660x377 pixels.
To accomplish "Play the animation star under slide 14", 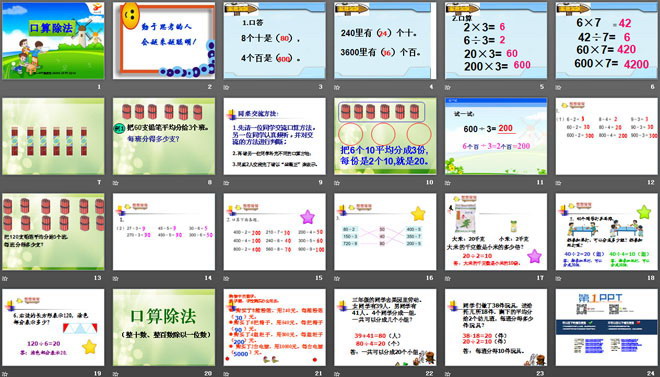I will tap(115, 279).
